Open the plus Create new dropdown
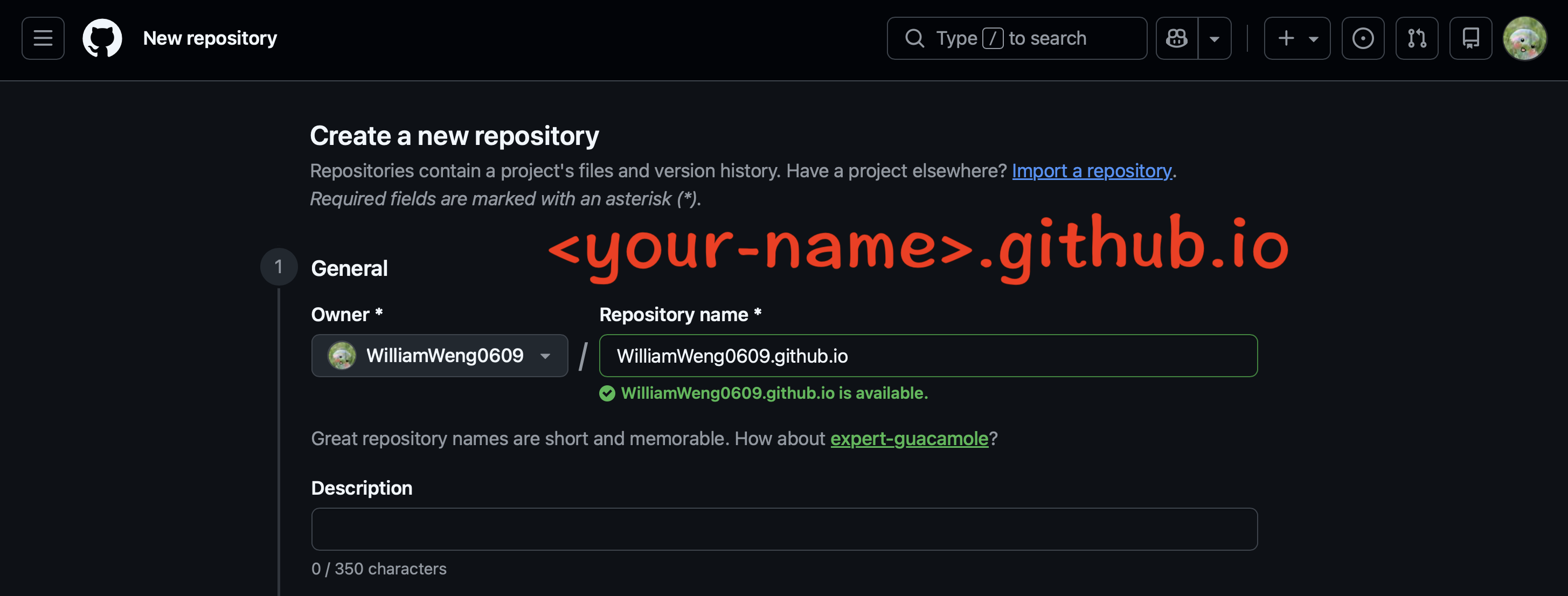 click(x=1296, y=38)
